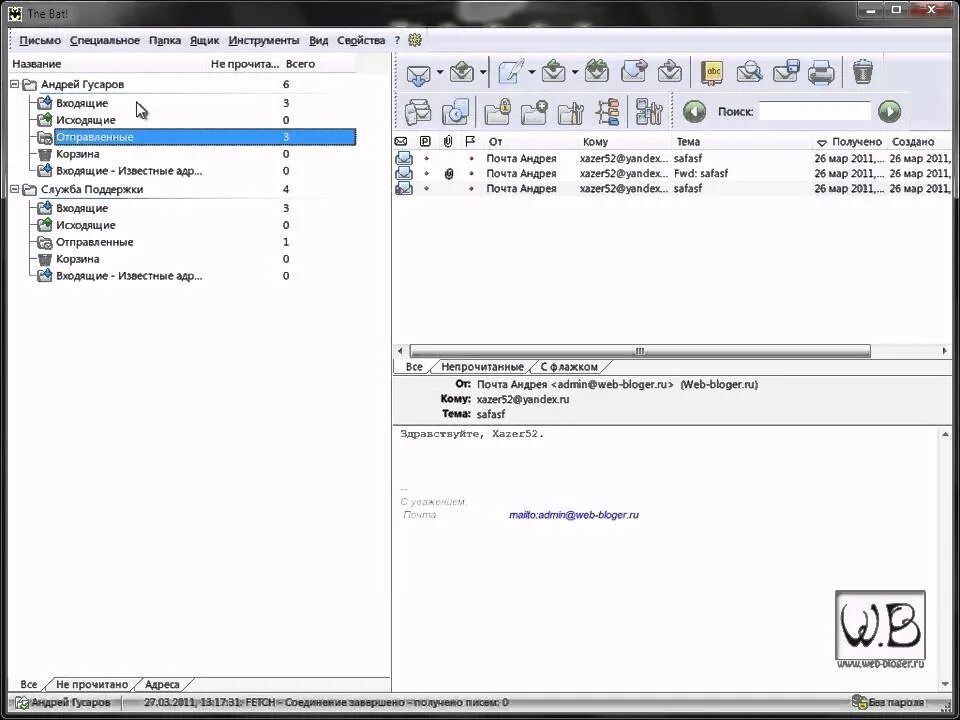Image resolution: width=960 pixels, height=720 pixels.
Task: Click the Get new mail envelope icon
Action: click(419, 73)
